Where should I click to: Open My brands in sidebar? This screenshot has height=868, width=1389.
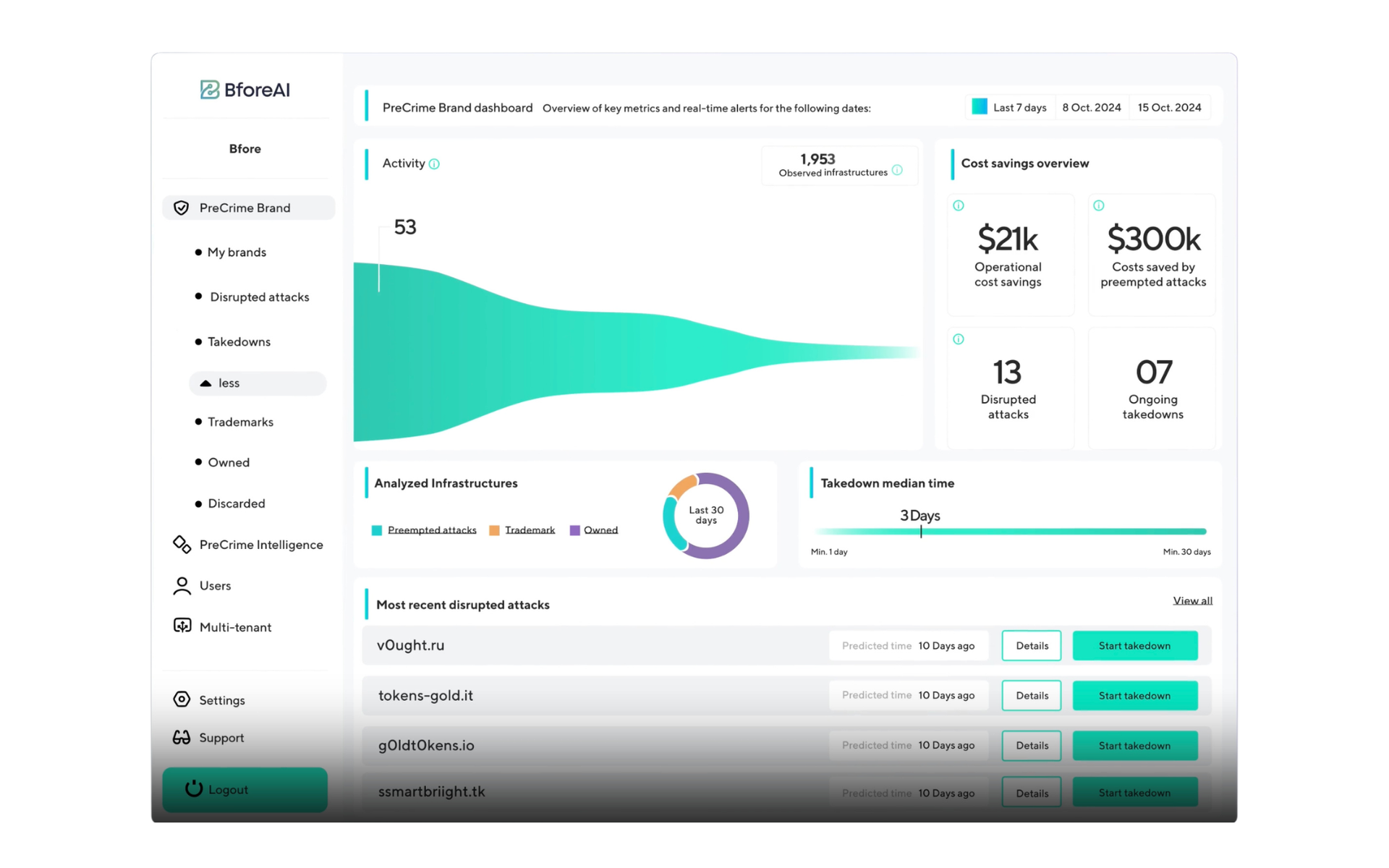[x=237, y=252]
